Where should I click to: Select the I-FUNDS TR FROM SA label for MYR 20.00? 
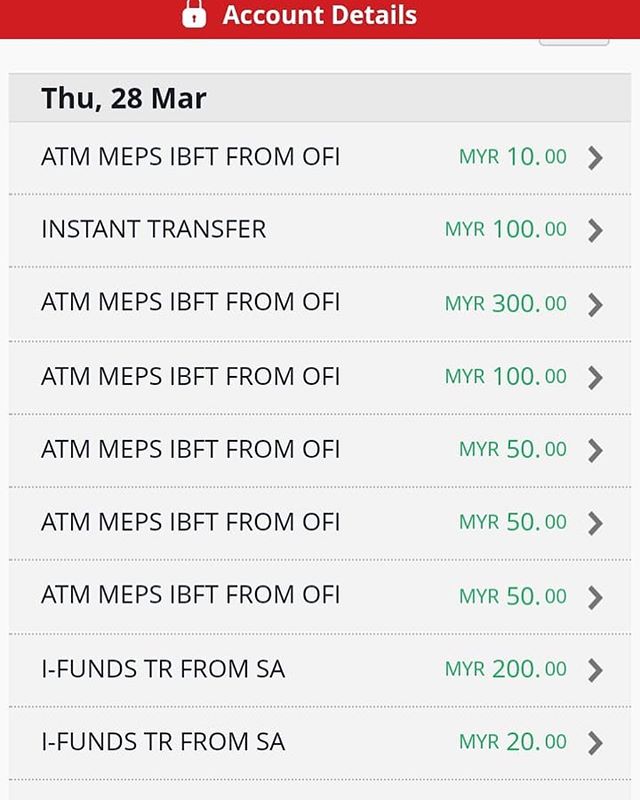[163, 741]
